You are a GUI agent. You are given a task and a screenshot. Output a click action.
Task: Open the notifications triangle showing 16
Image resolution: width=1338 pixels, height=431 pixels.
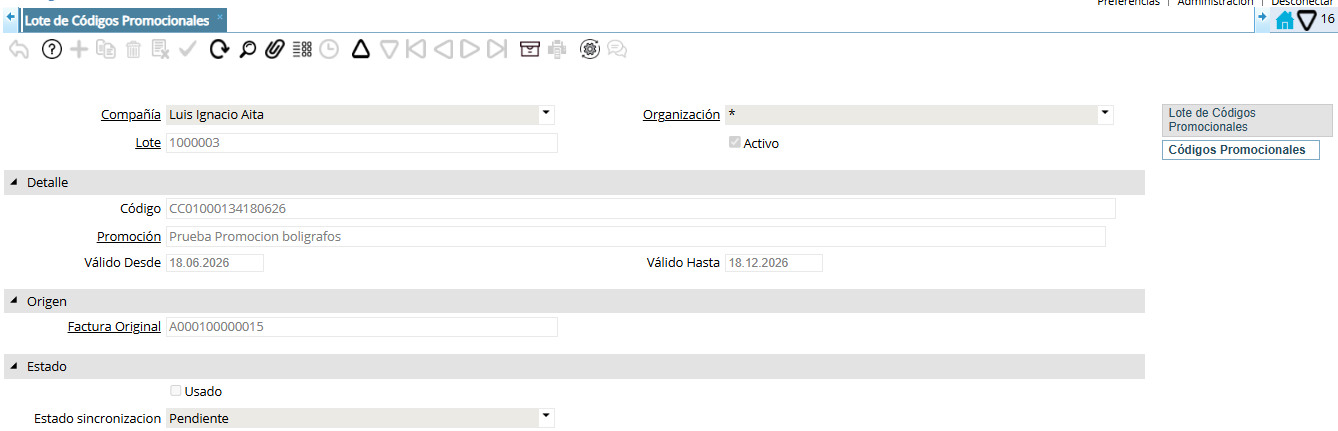(1306, 19)
